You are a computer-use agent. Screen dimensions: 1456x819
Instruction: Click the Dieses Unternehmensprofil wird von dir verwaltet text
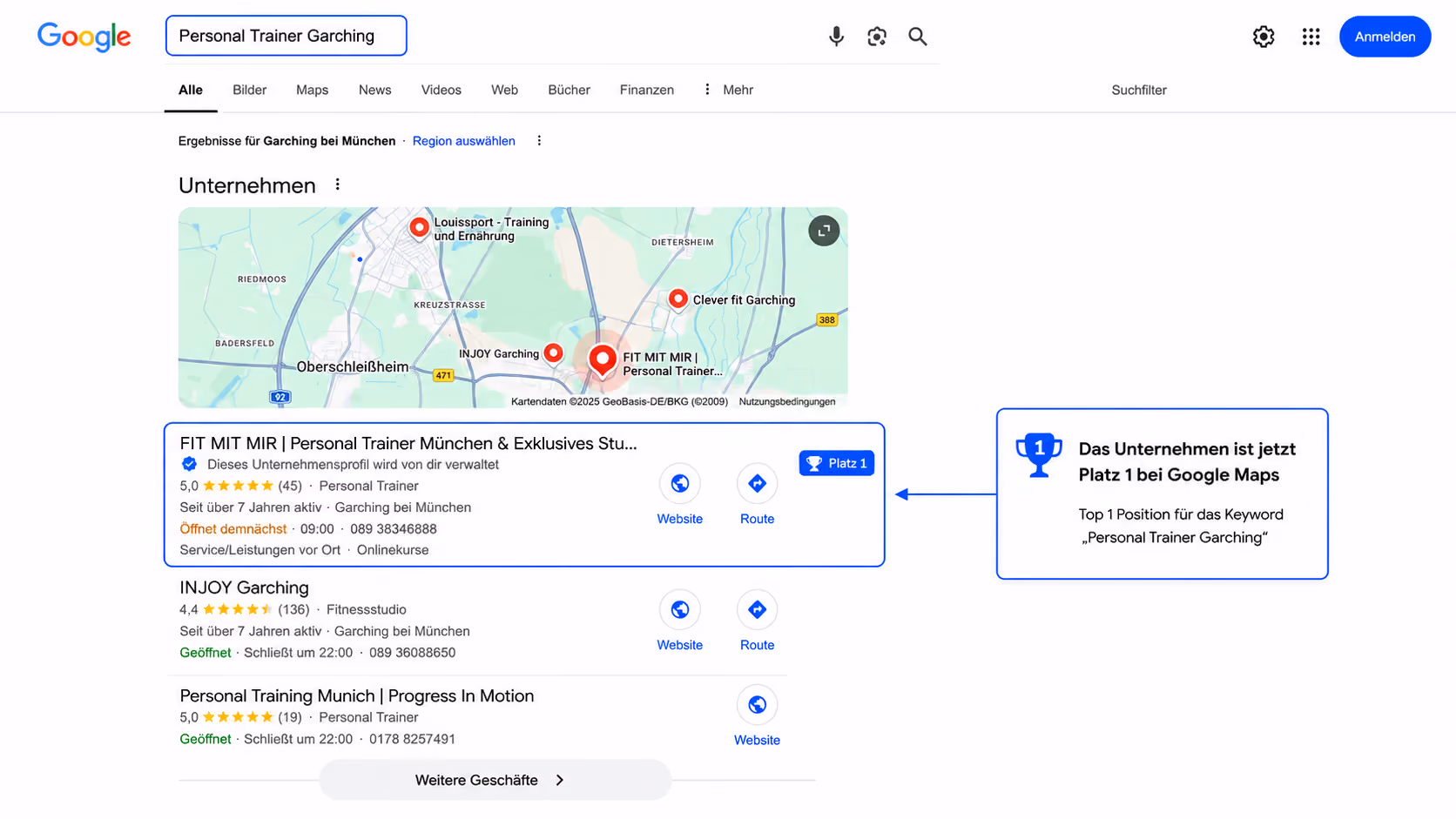coord(354,465)
